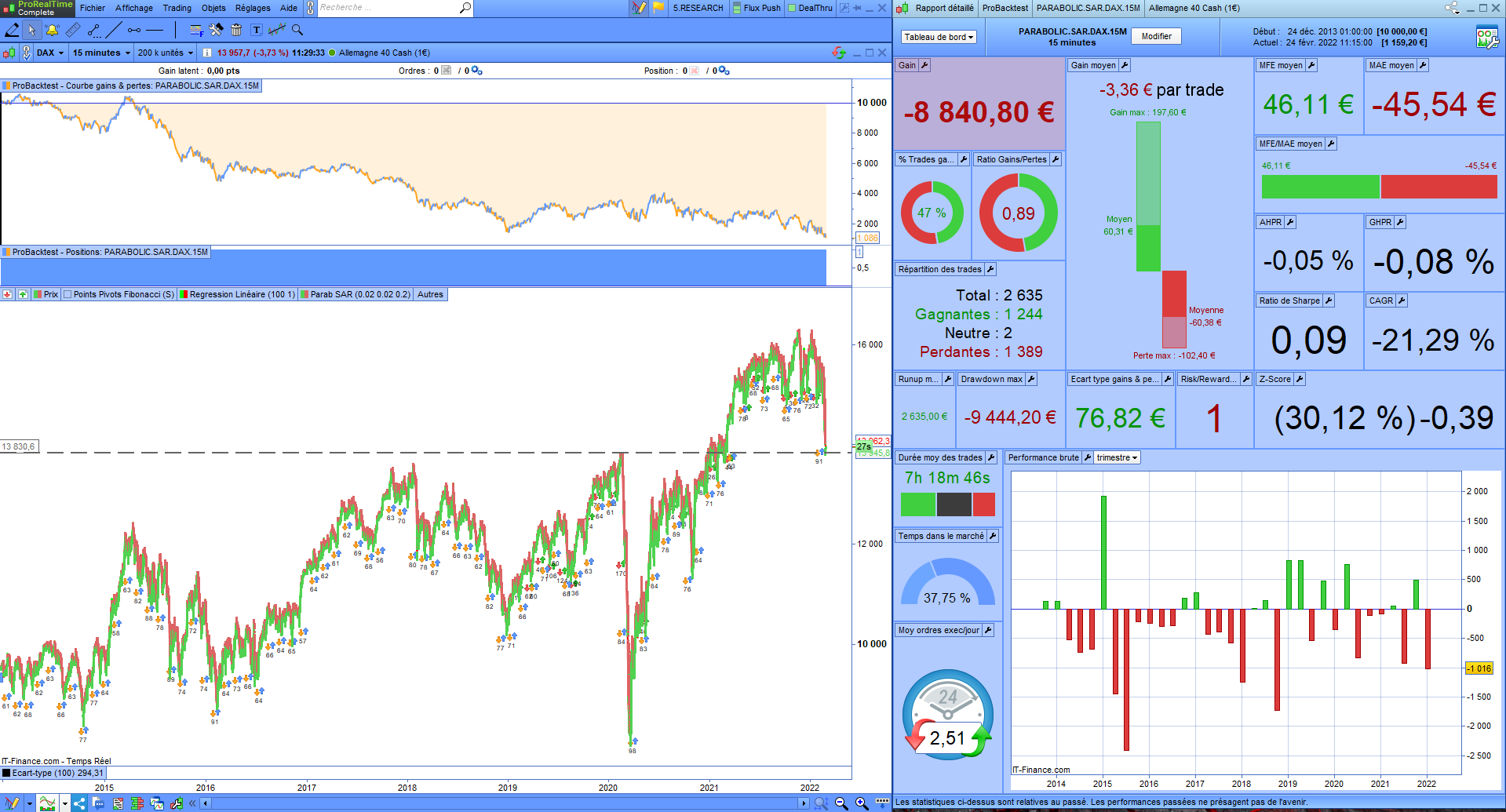Click the trash can delete icon
The width and height of the screenshot is (1506, 812).
(x=236, y=31)
